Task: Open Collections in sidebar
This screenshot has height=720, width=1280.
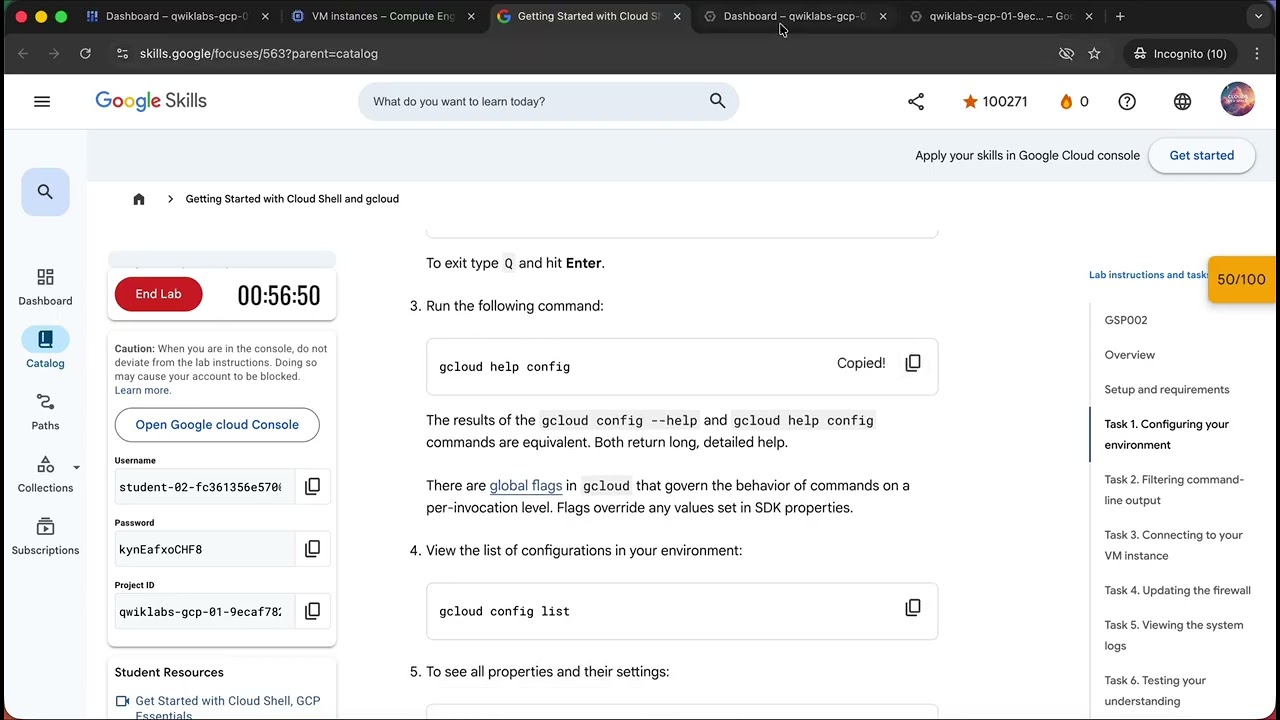Action: [x=45, y=474]
